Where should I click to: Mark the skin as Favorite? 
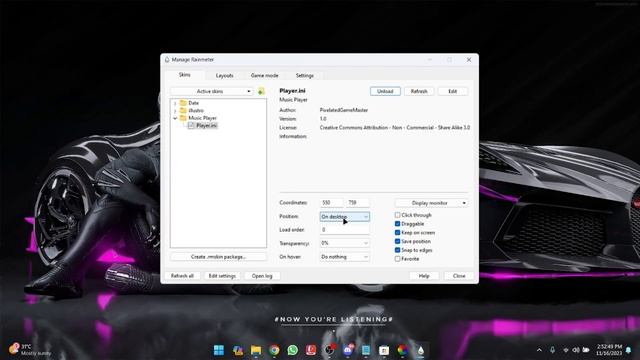point(397,259)
